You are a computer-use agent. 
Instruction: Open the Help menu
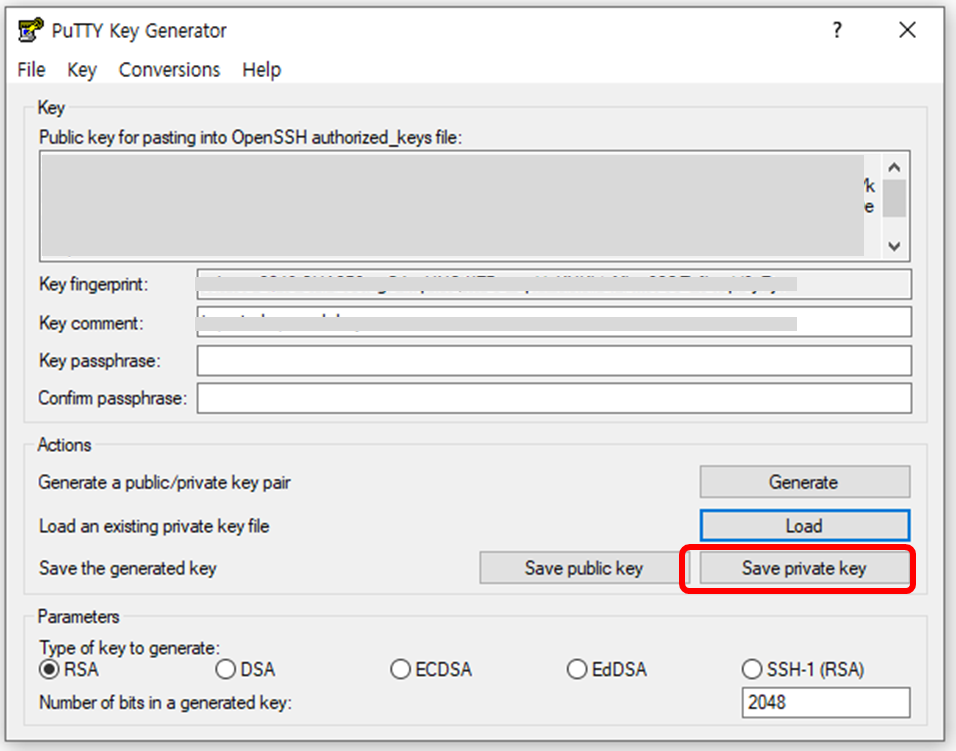pyautogui.click(x=261, y=69)
